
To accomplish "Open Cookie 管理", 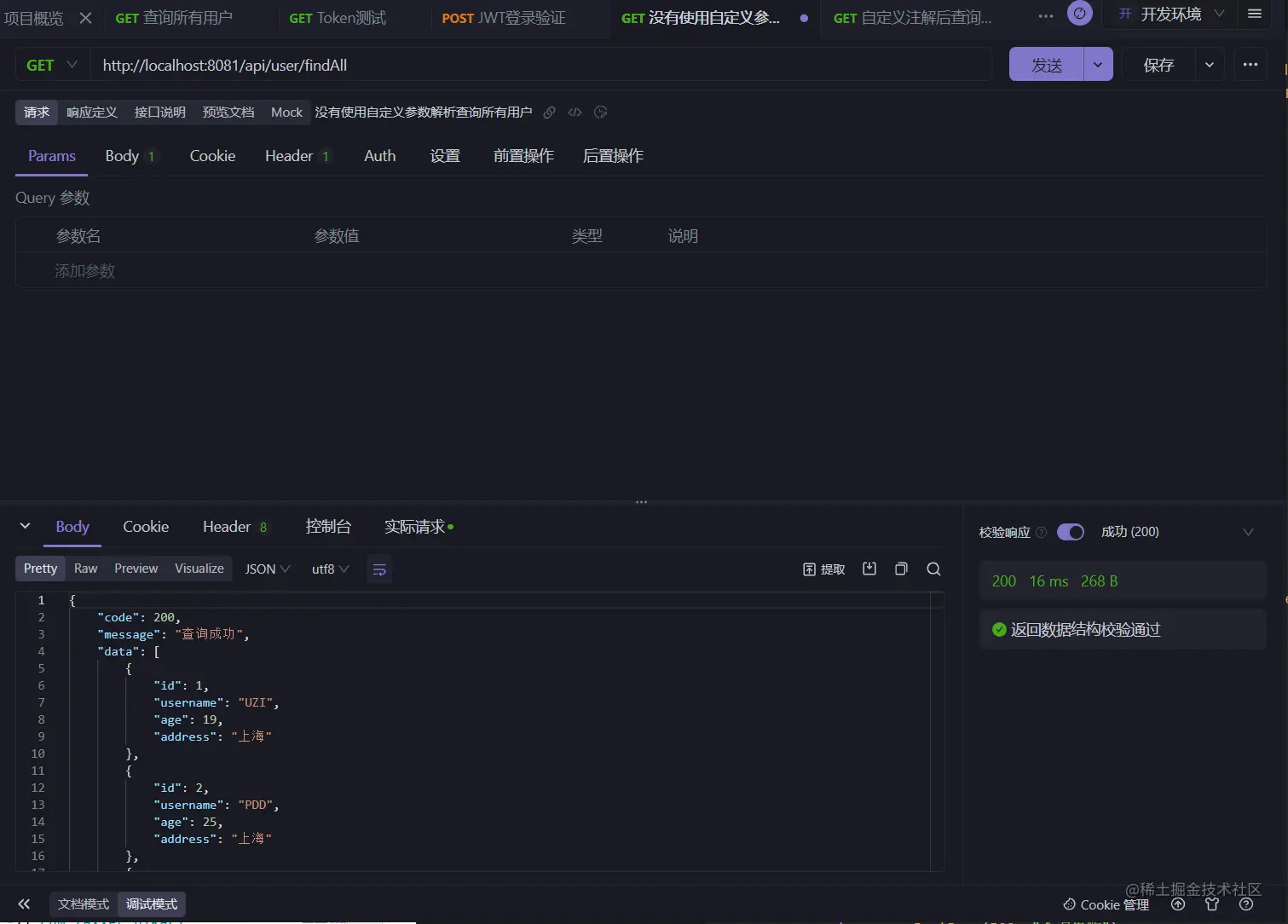I will pos(1106,905).
